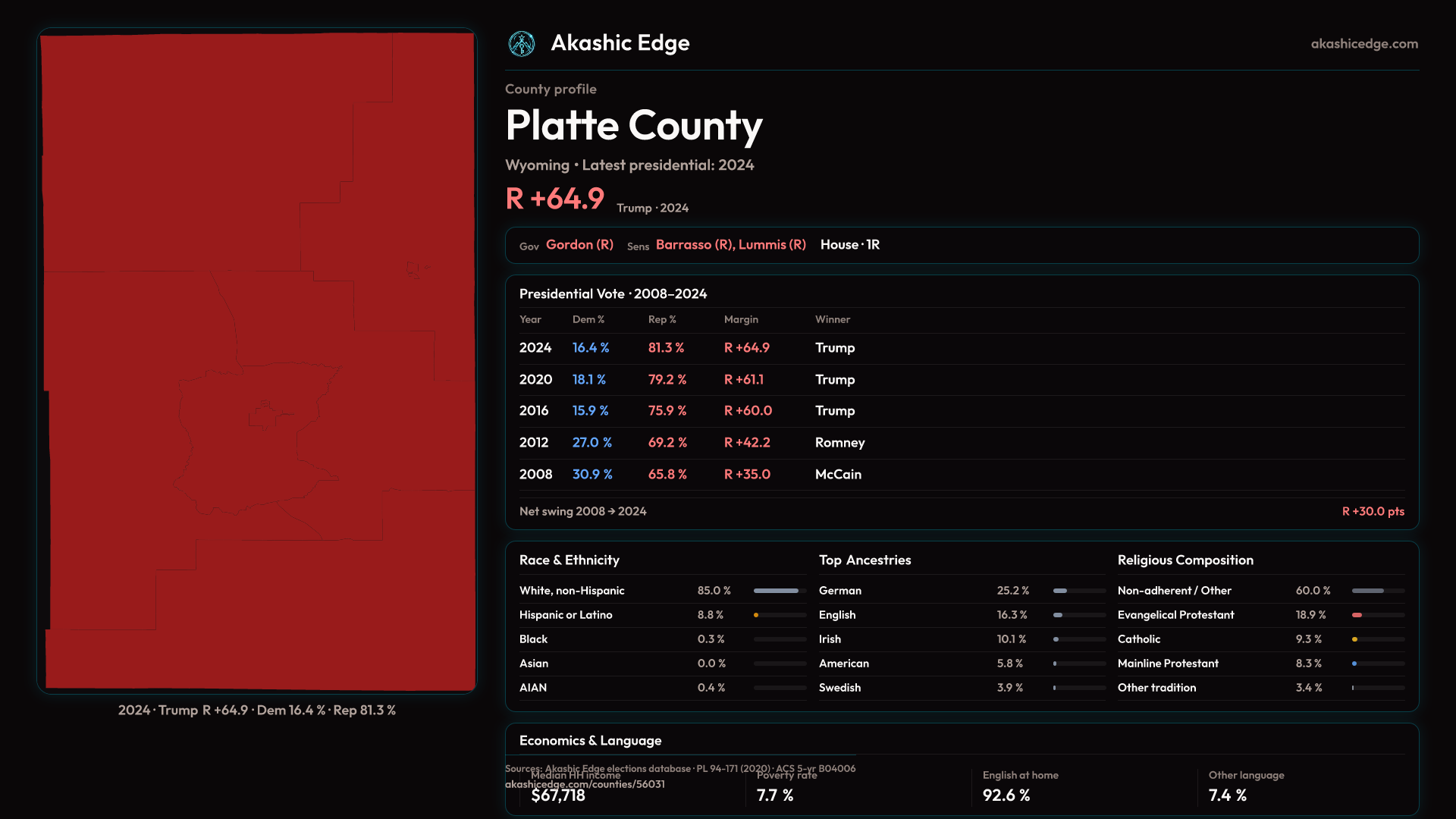This screenshot has height=819, width=1456.
Task: Select Gordon (R) governor link
Action: coord(579,245)
